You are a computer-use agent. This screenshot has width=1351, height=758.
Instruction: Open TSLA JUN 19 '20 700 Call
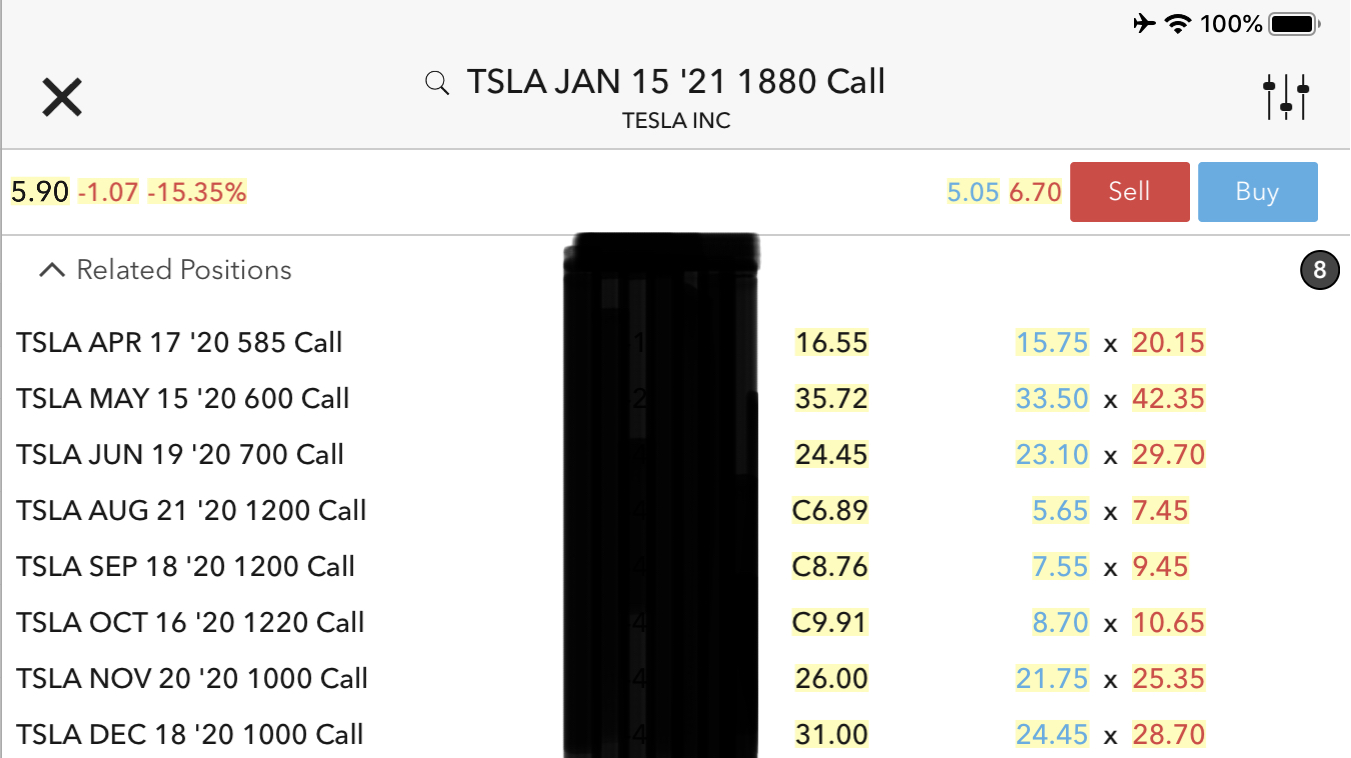(180, 455)
